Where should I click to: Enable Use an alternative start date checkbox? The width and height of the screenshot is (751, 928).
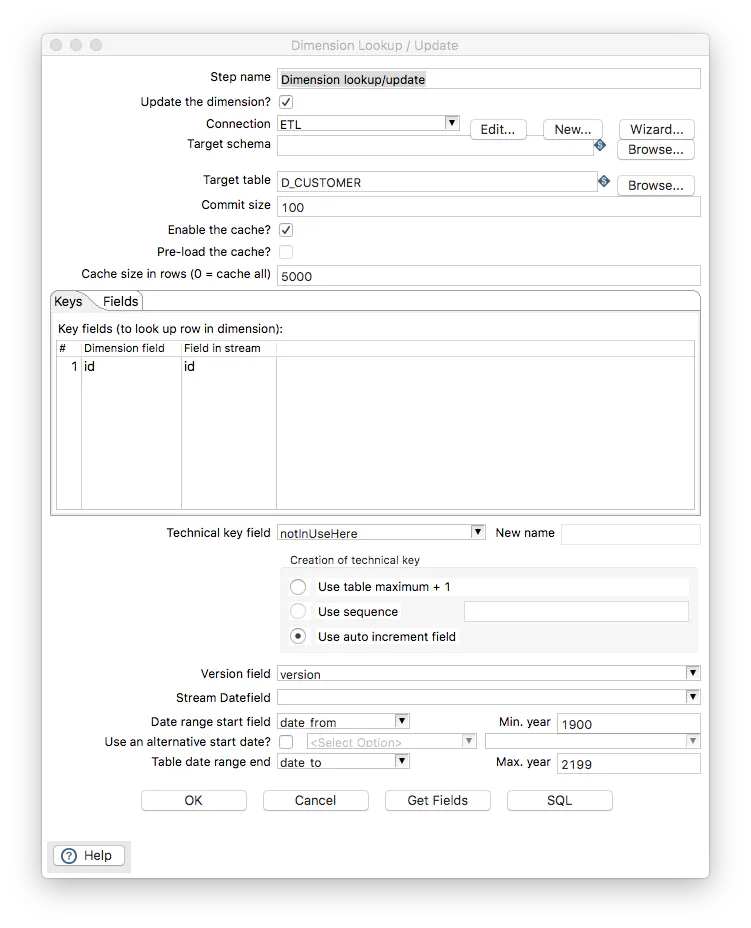[286, 742]
